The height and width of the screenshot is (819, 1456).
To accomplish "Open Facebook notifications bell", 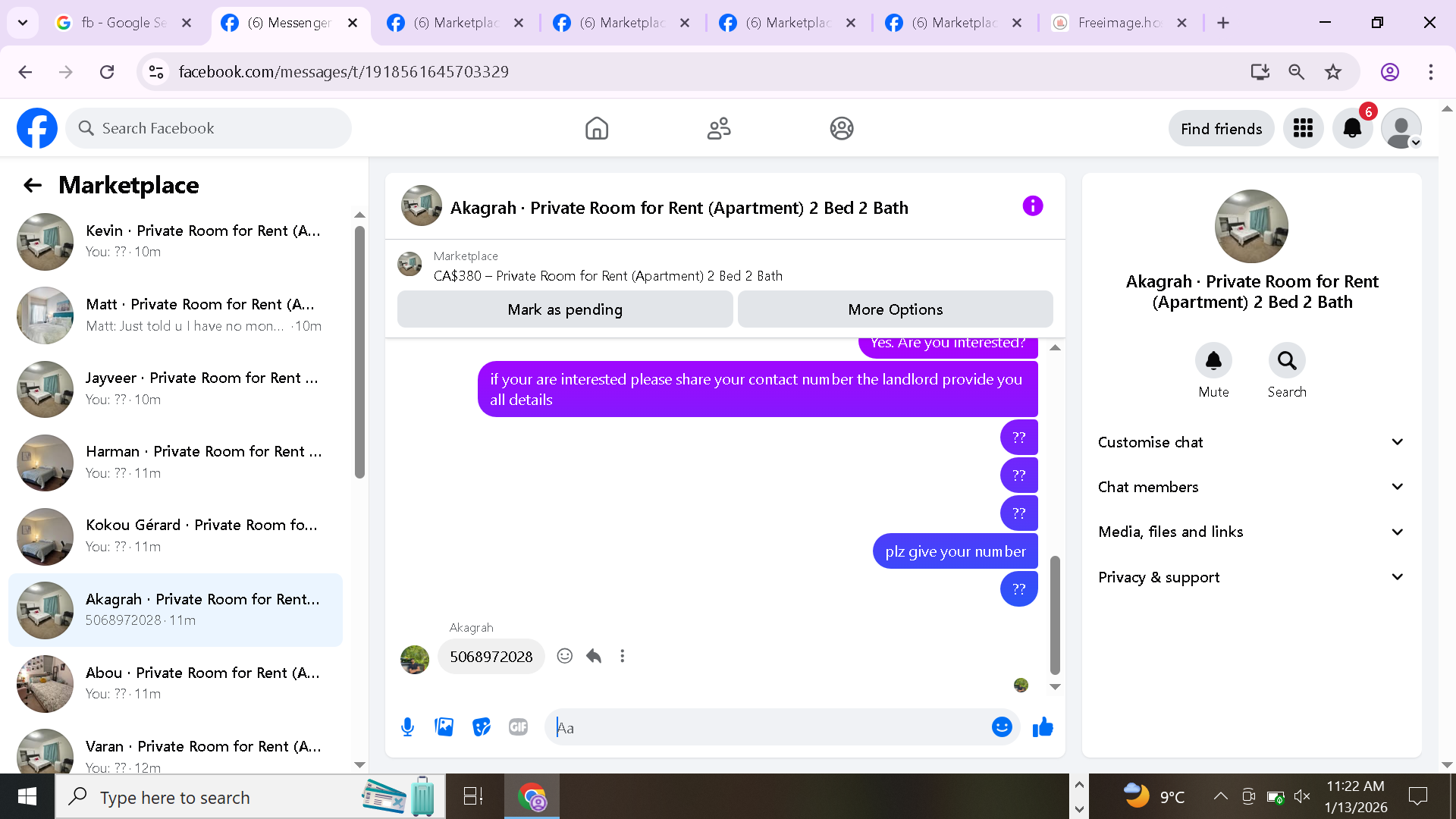I will 1352,128.
